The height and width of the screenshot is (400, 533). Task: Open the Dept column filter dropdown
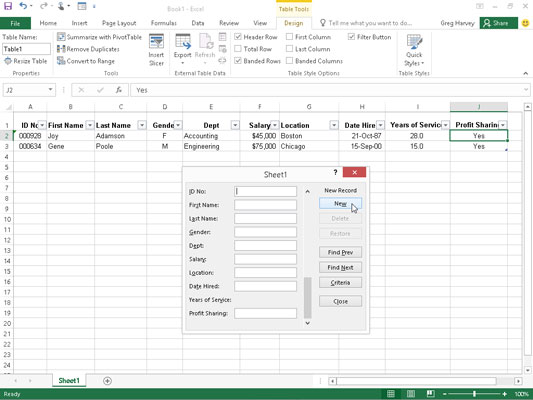(235, 125)
